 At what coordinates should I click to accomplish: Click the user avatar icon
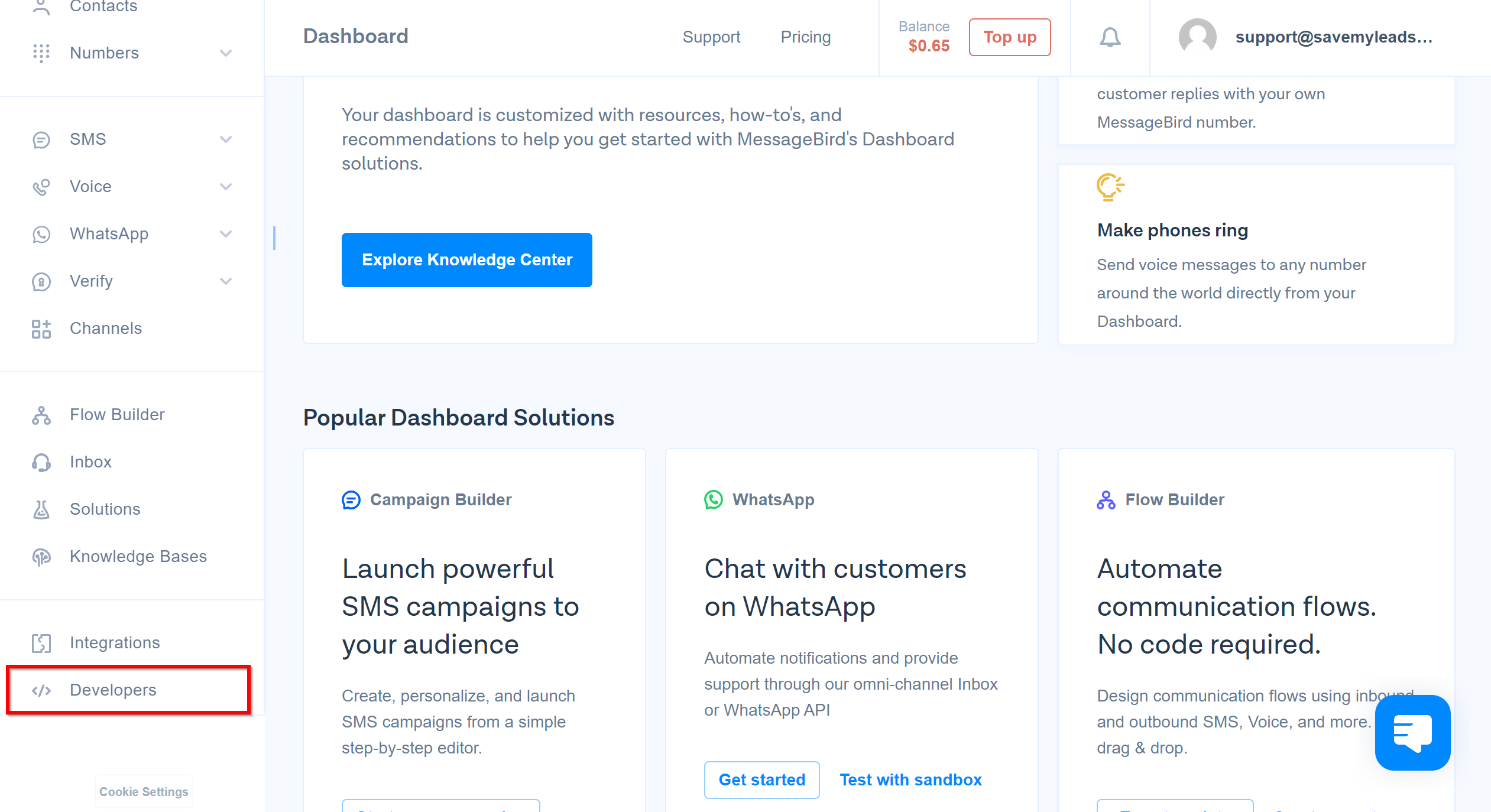click(x=1197, y=37)
